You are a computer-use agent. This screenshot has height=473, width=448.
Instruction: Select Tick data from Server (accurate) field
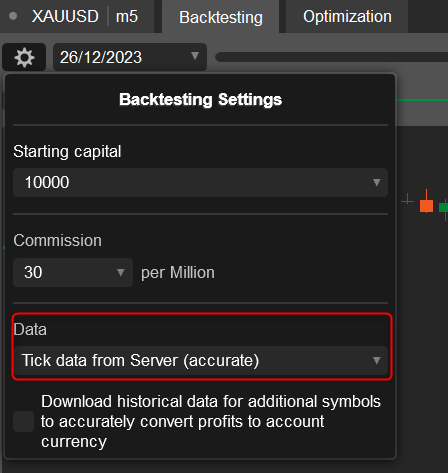[x=200, y=360]
